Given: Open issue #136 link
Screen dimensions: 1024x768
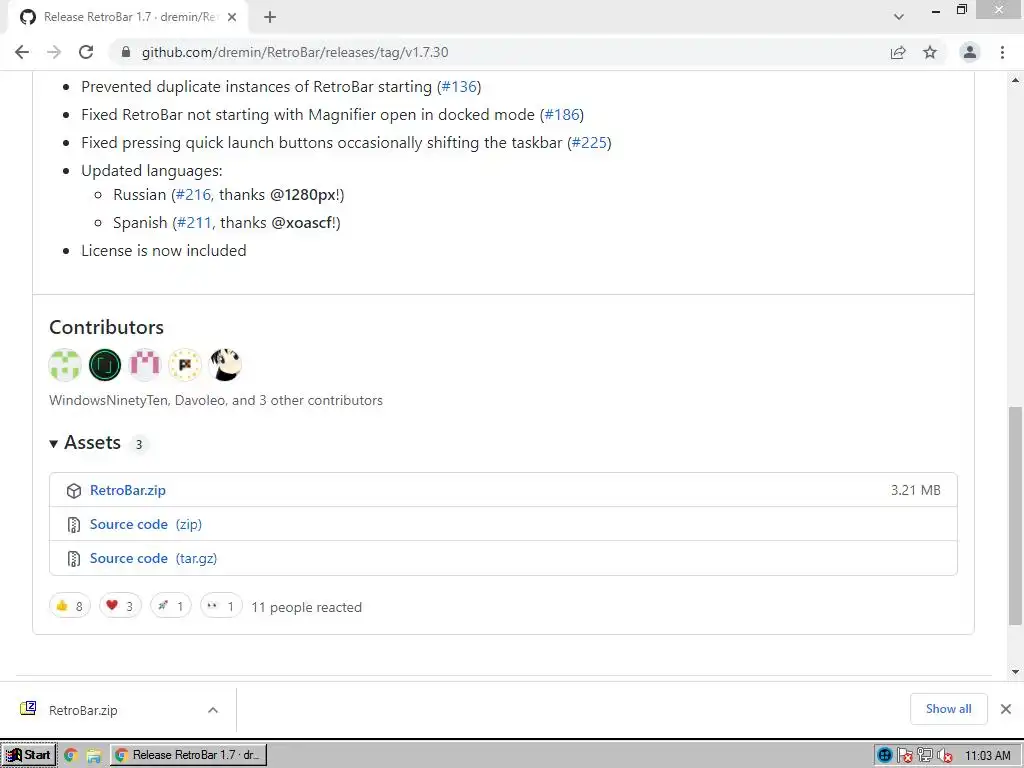Looking at the screenshot, I should (x=459, y=87).
